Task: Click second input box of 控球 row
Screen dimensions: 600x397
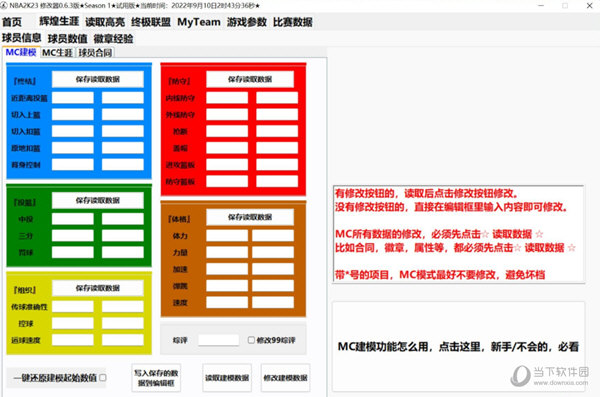Action: point(122,323)
